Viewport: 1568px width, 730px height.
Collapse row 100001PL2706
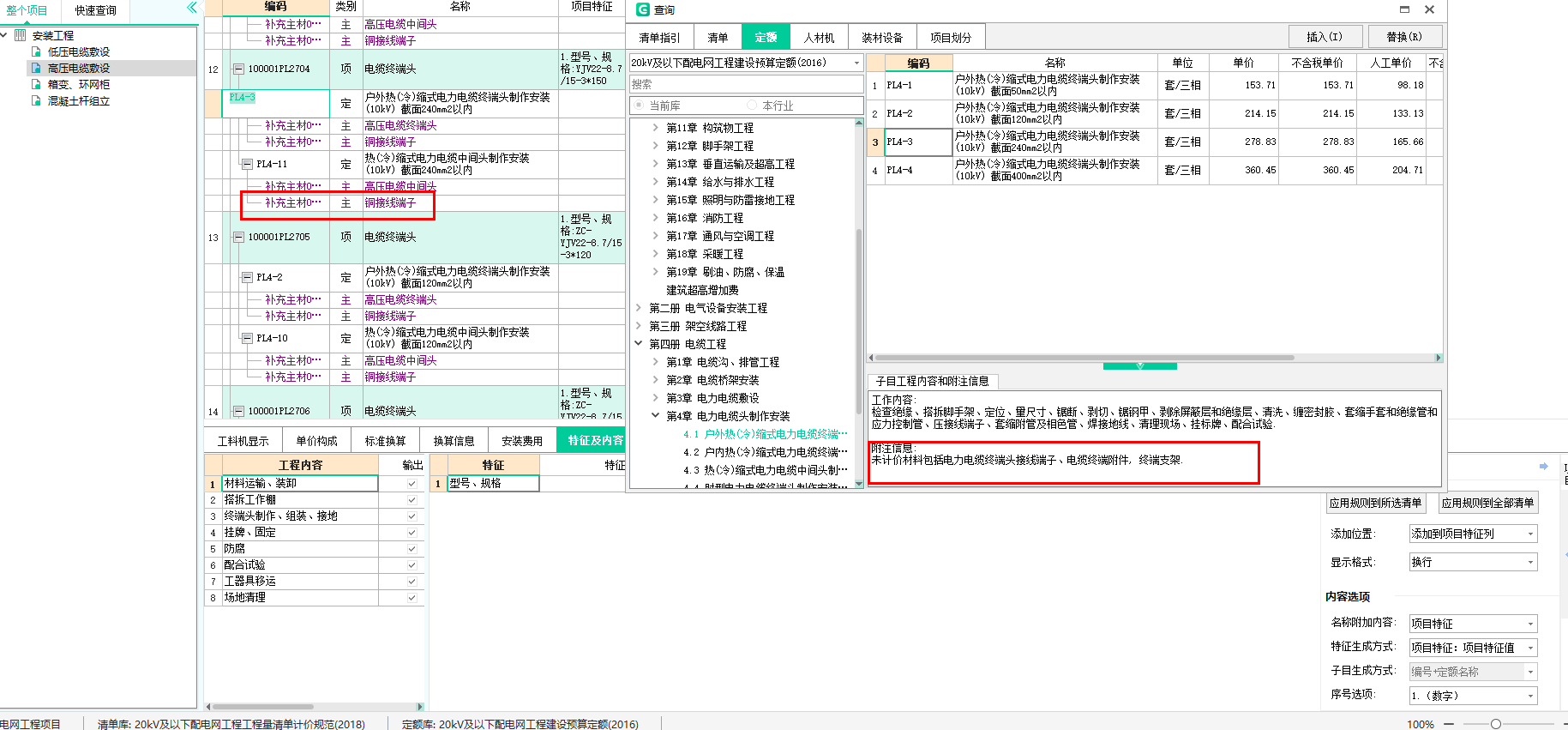239,412
